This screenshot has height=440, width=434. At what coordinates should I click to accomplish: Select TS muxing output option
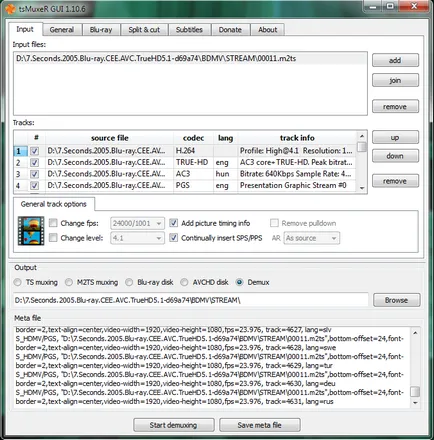17,282
